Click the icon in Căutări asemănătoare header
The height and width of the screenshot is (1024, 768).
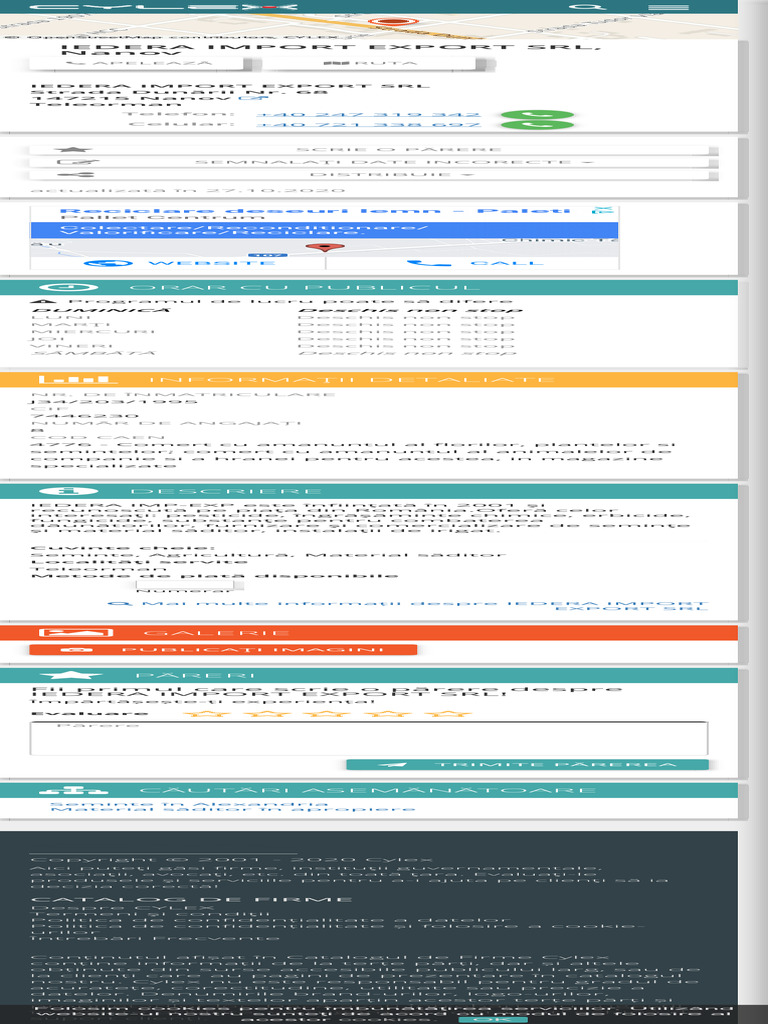[73, 790]
